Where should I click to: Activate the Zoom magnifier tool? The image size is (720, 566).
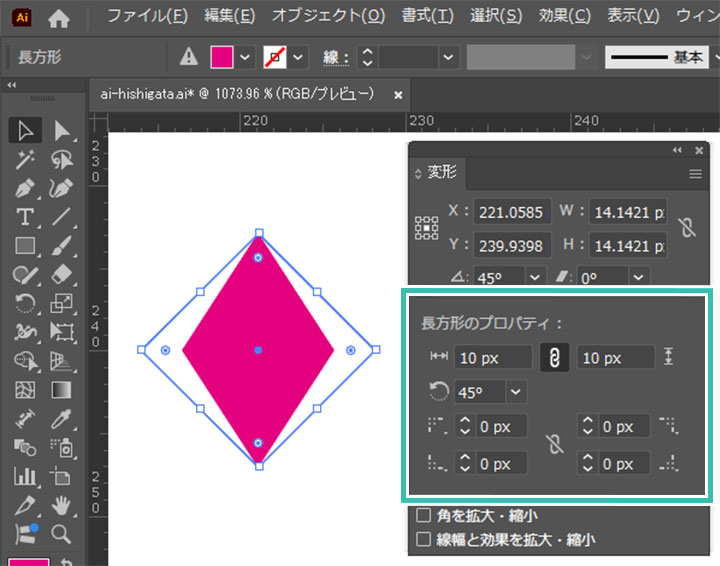coord(62,533)
